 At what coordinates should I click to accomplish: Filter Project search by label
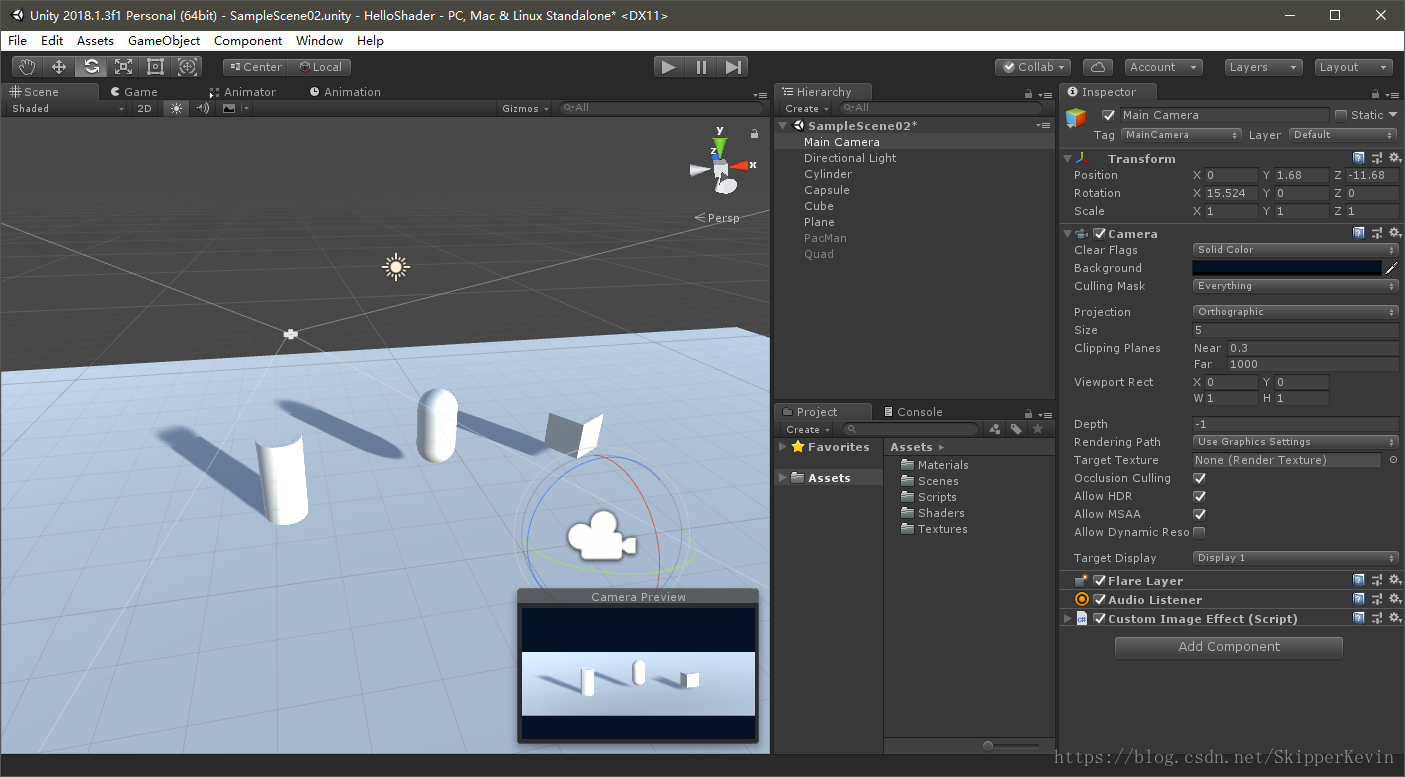tap(1016, 429)
